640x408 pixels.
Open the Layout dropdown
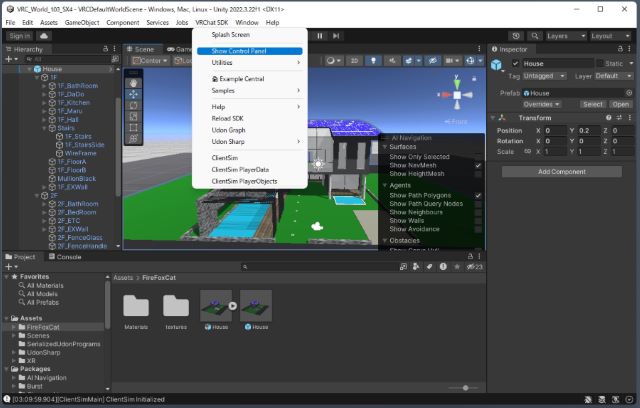coord(610,36)
